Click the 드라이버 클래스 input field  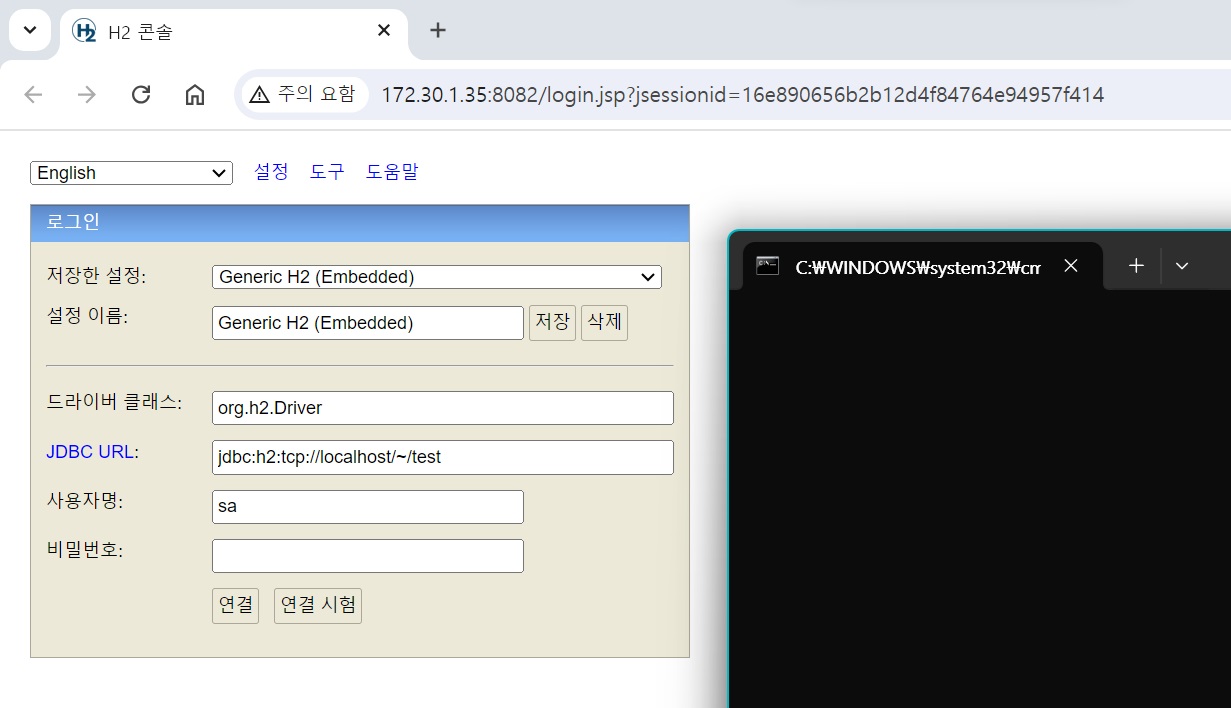(443, 407)
